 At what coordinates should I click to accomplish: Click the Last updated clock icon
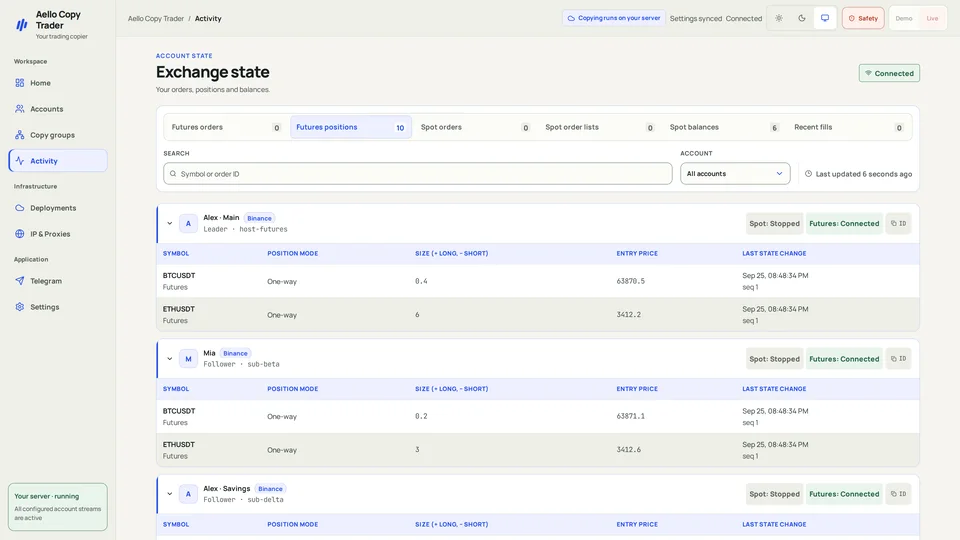(808, 174)
